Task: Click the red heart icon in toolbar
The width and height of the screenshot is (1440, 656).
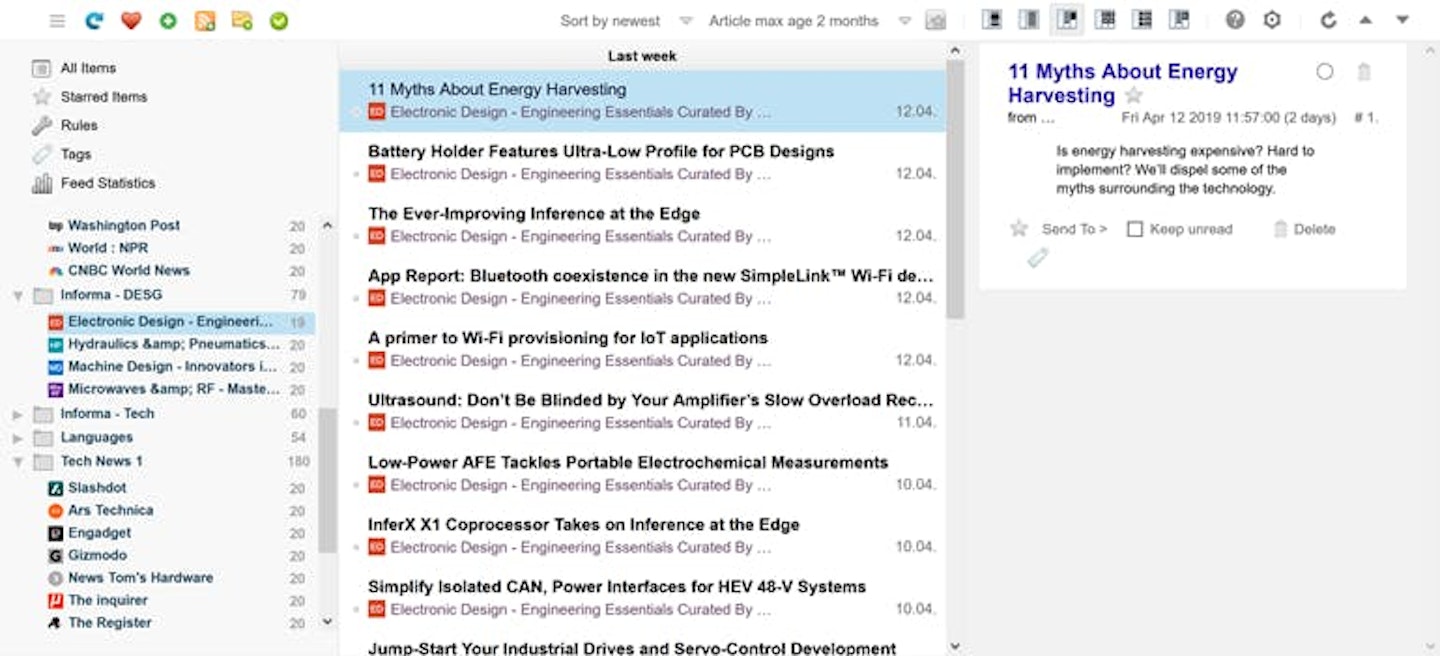Action: (x=130, y=20)
